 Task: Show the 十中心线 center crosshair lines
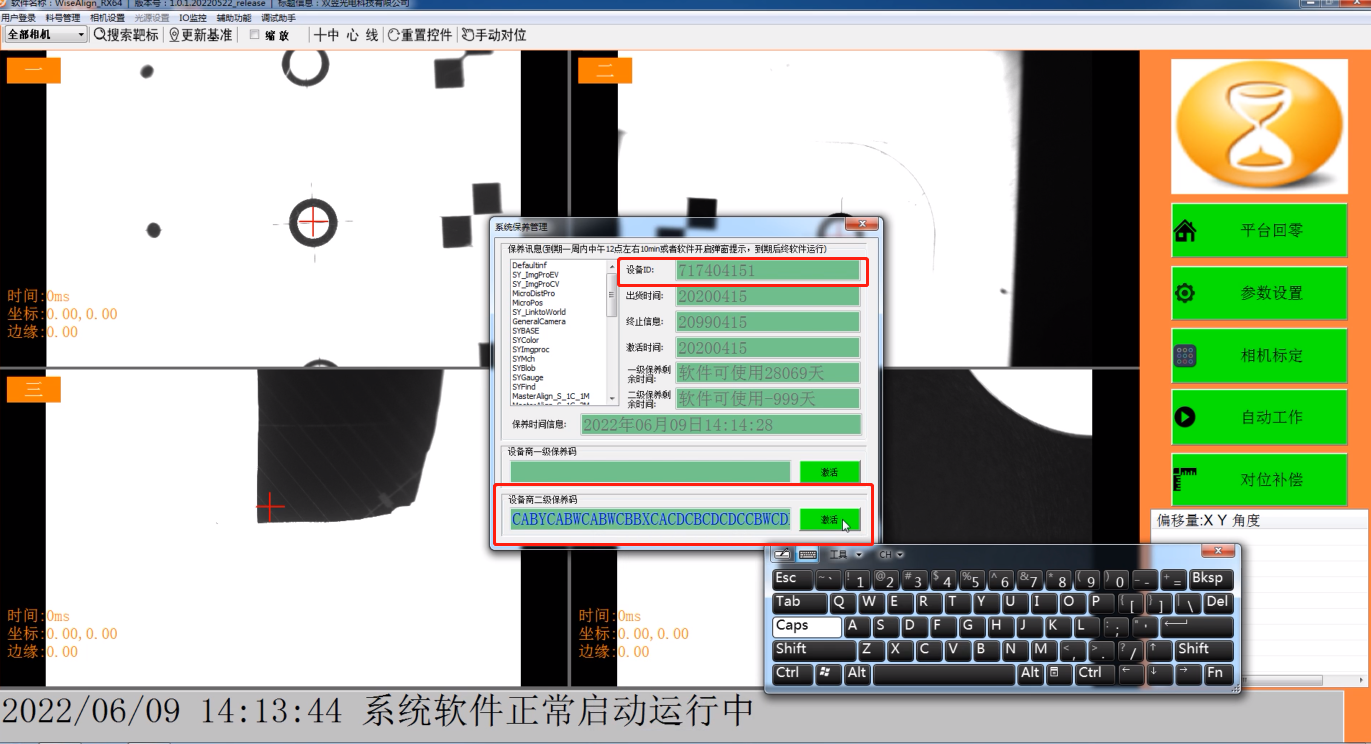(346, 35)
